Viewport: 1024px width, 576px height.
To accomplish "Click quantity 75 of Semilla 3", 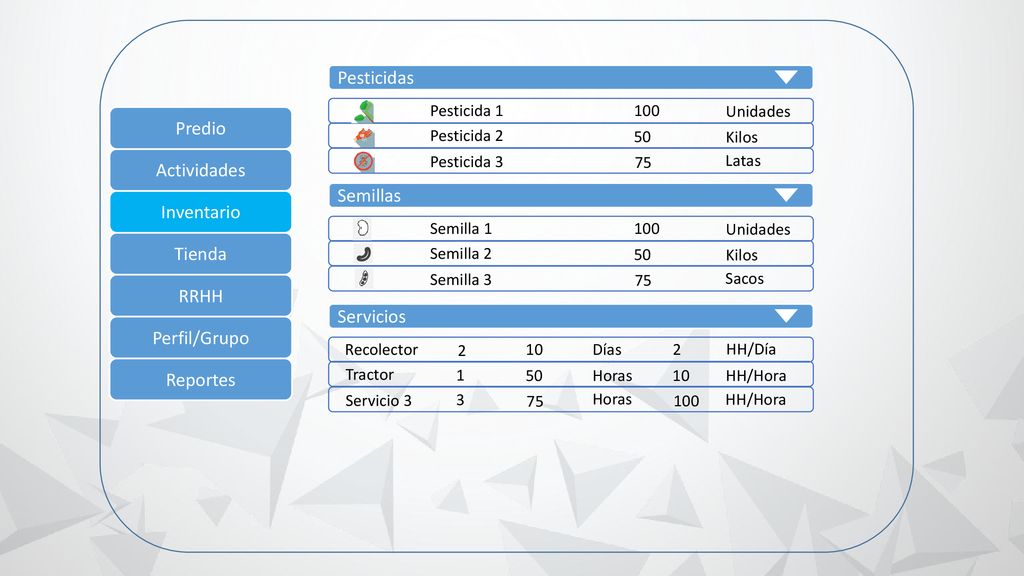I will [643, 280].
